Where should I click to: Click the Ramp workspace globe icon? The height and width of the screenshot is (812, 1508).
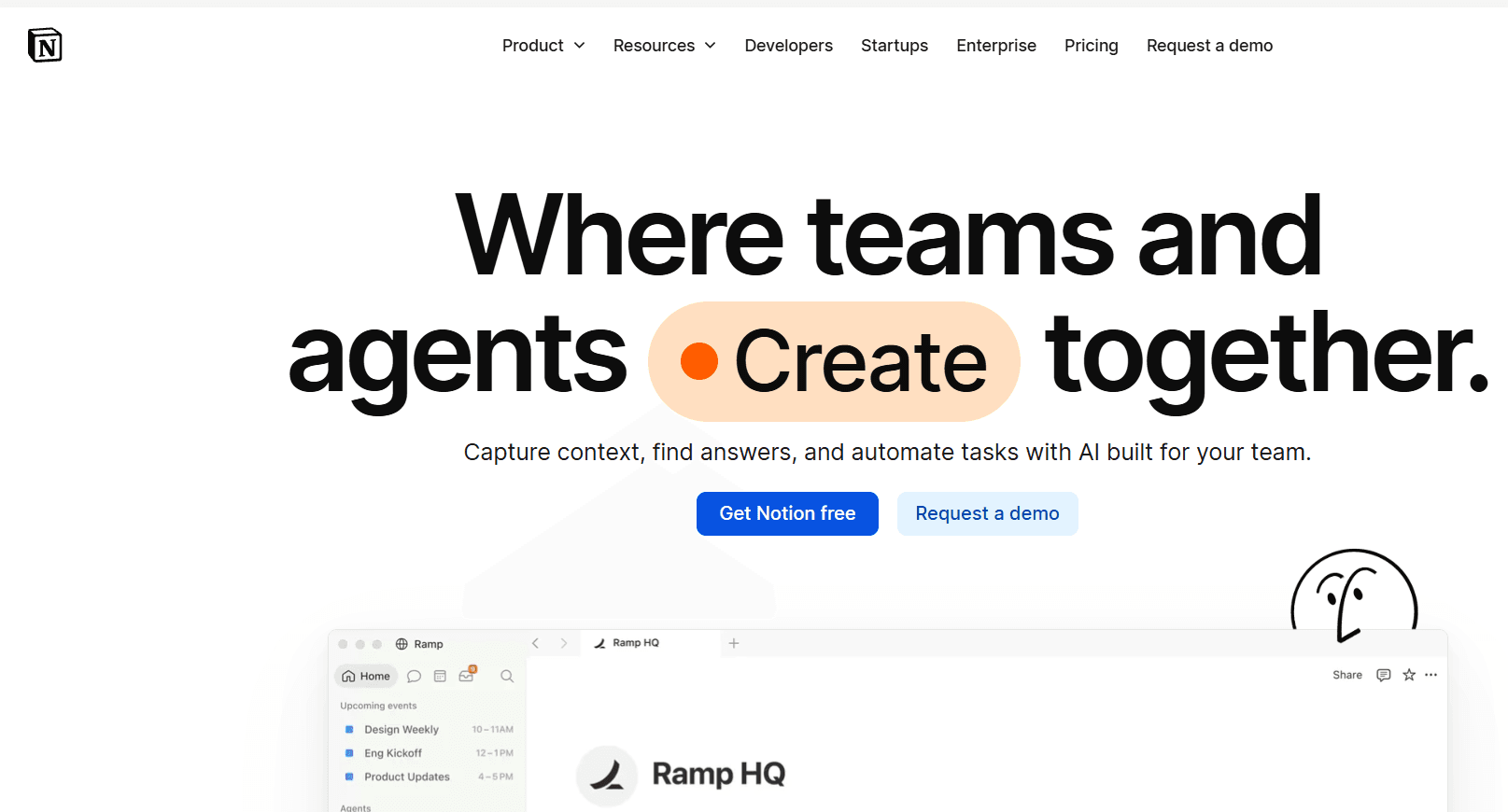coord(402,644)
